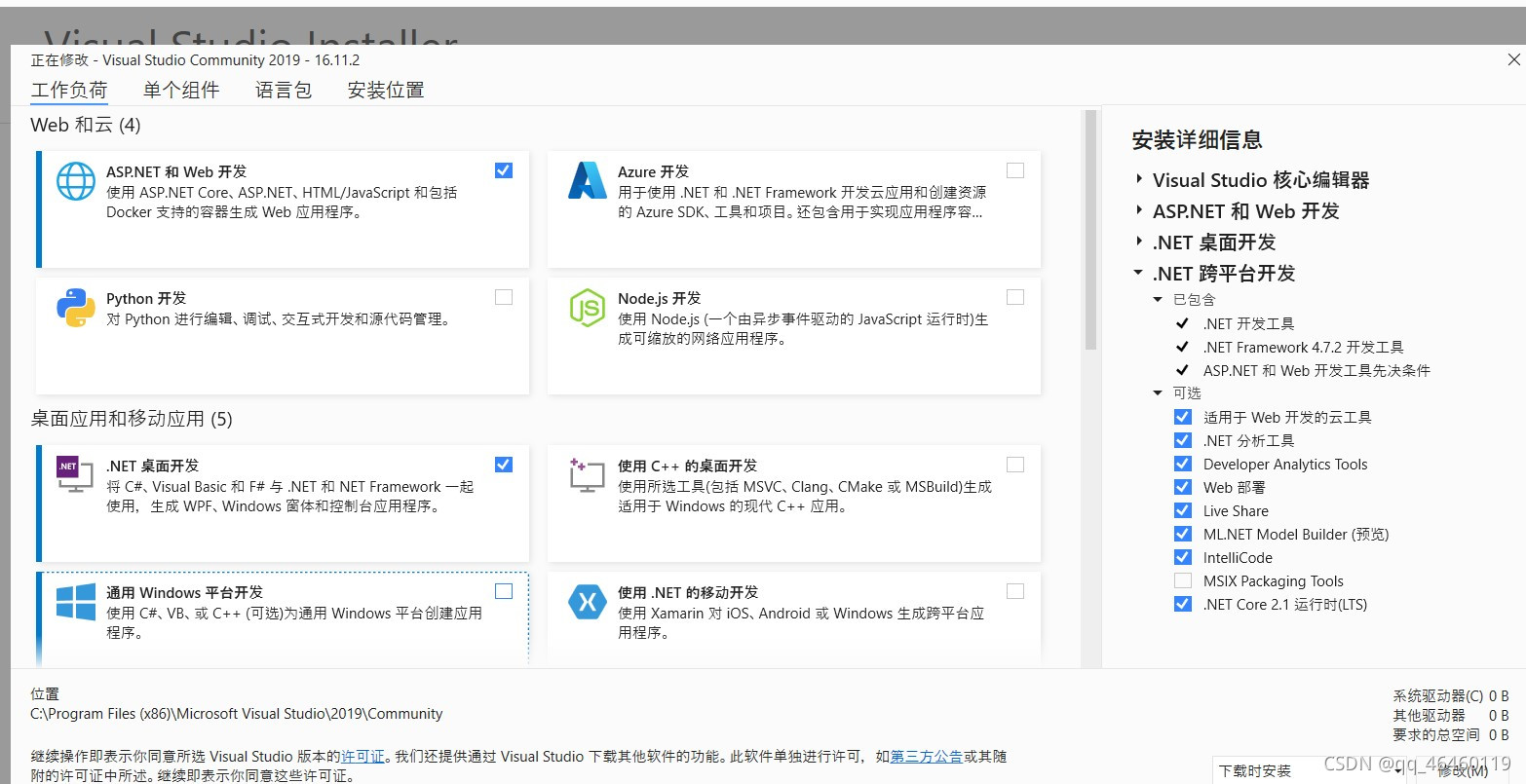
Task: Open the 下载时安装 dropdown
Action: coord(1311,770)
